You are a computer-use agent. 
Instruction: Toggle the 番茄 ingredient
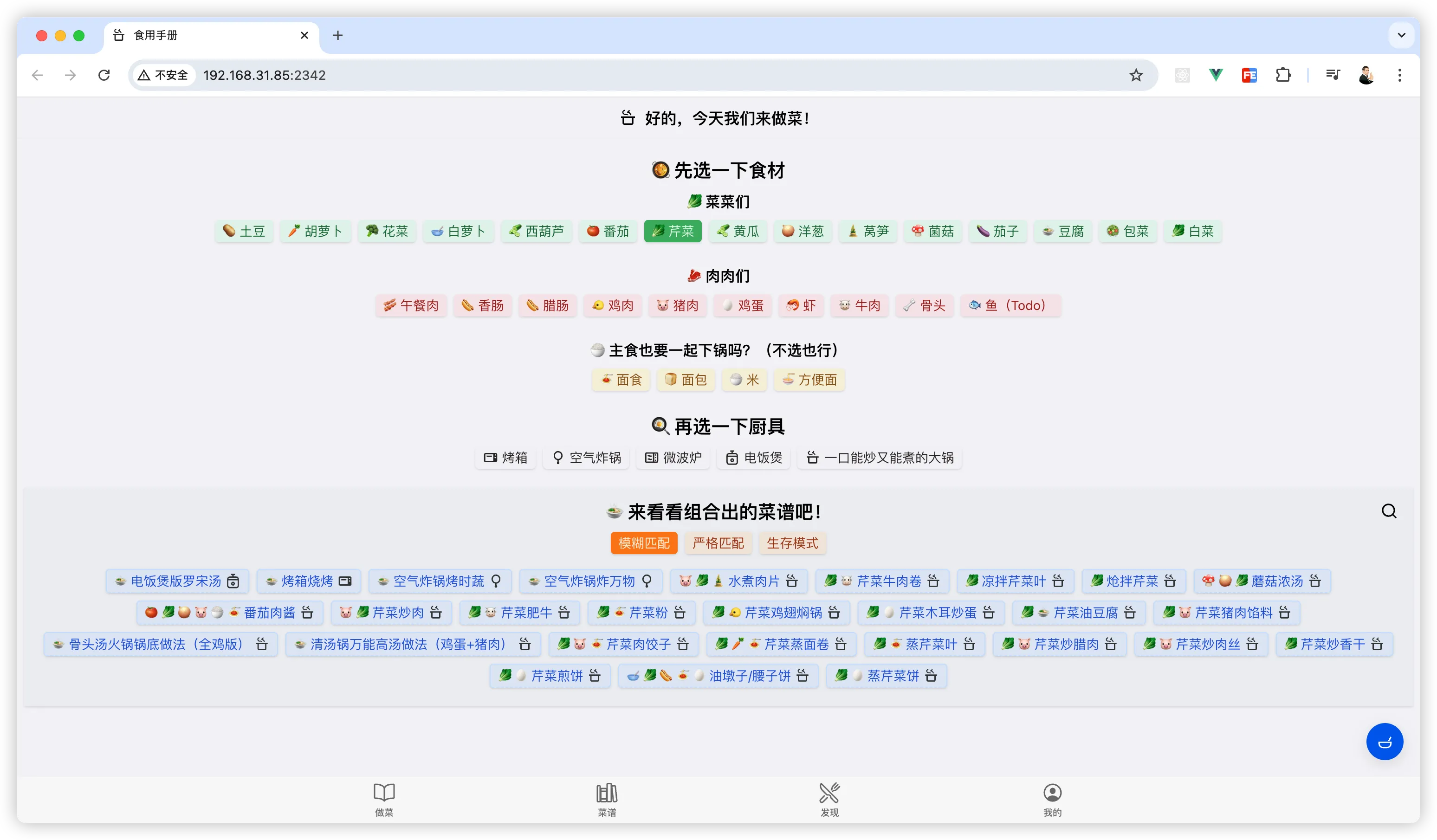[608, 231]
